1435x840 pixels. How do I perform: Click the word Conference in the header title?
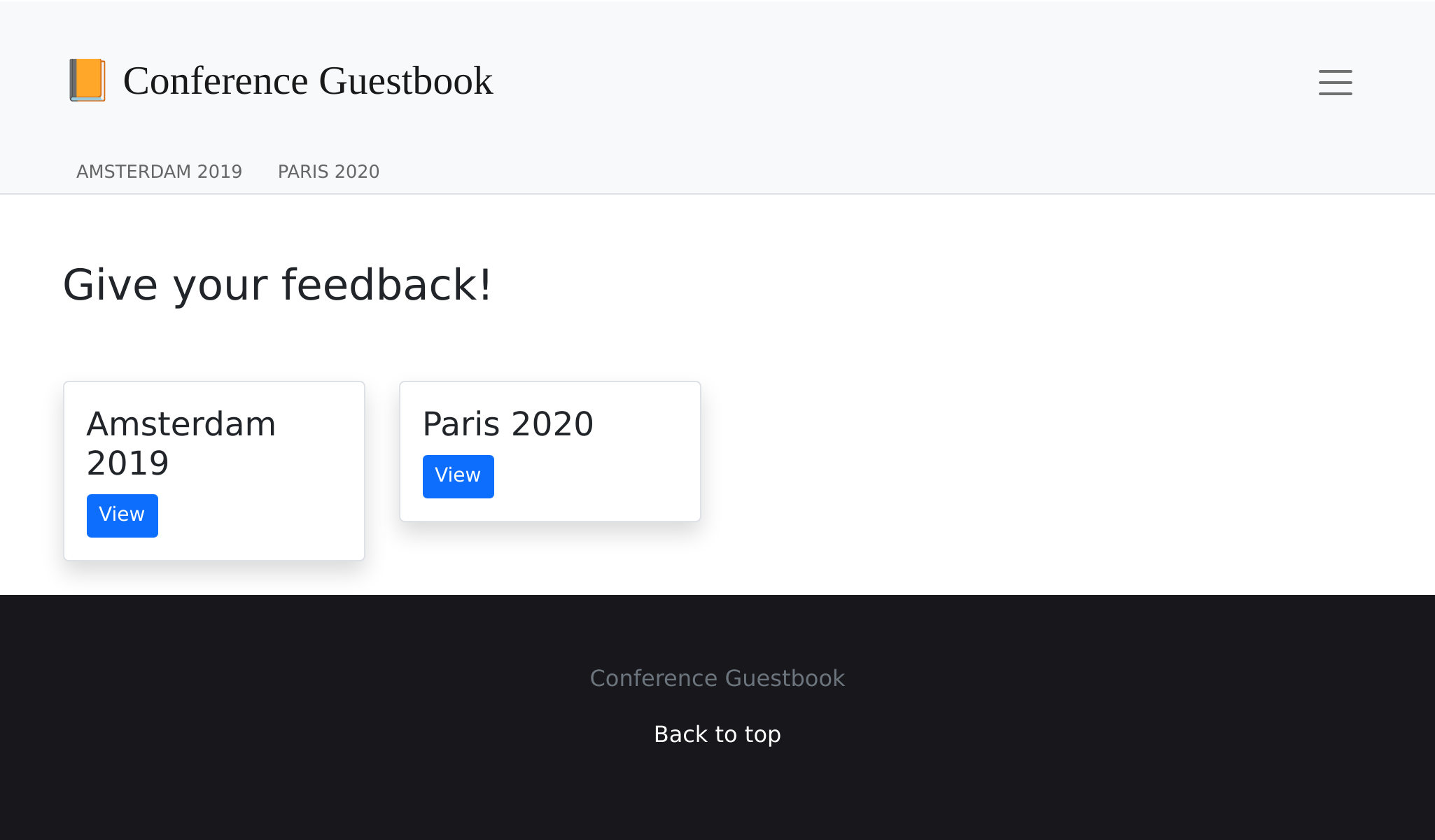click(x=216, y=80)
